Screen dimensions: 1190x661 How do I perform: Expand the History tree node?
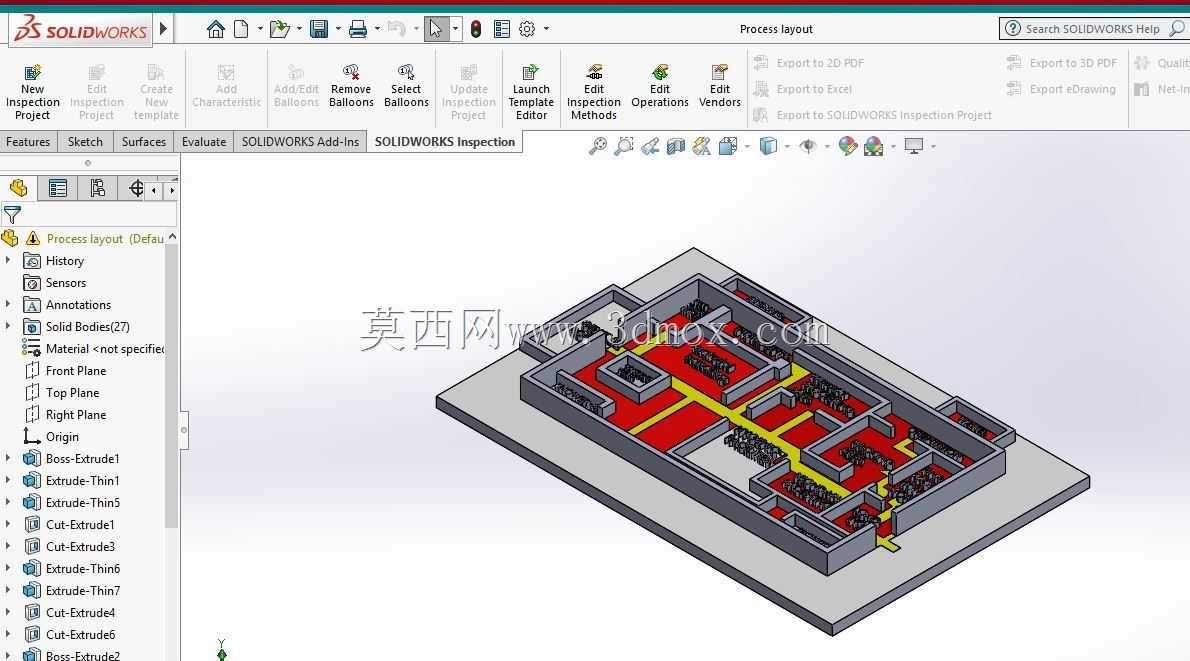point(8,260)
